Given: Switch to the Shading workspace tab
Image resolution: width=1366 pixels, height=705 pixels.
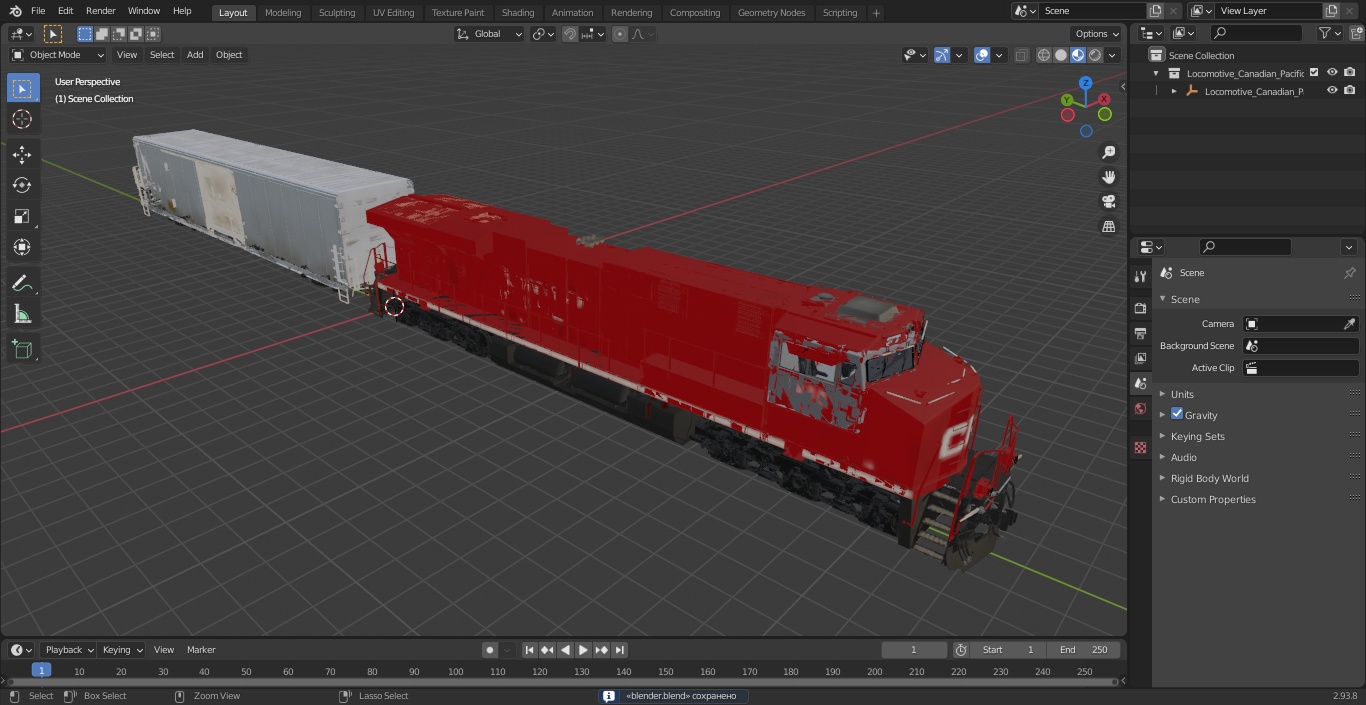Looking at the screenshot, I should pyautogui.click(x=518, y=12).
